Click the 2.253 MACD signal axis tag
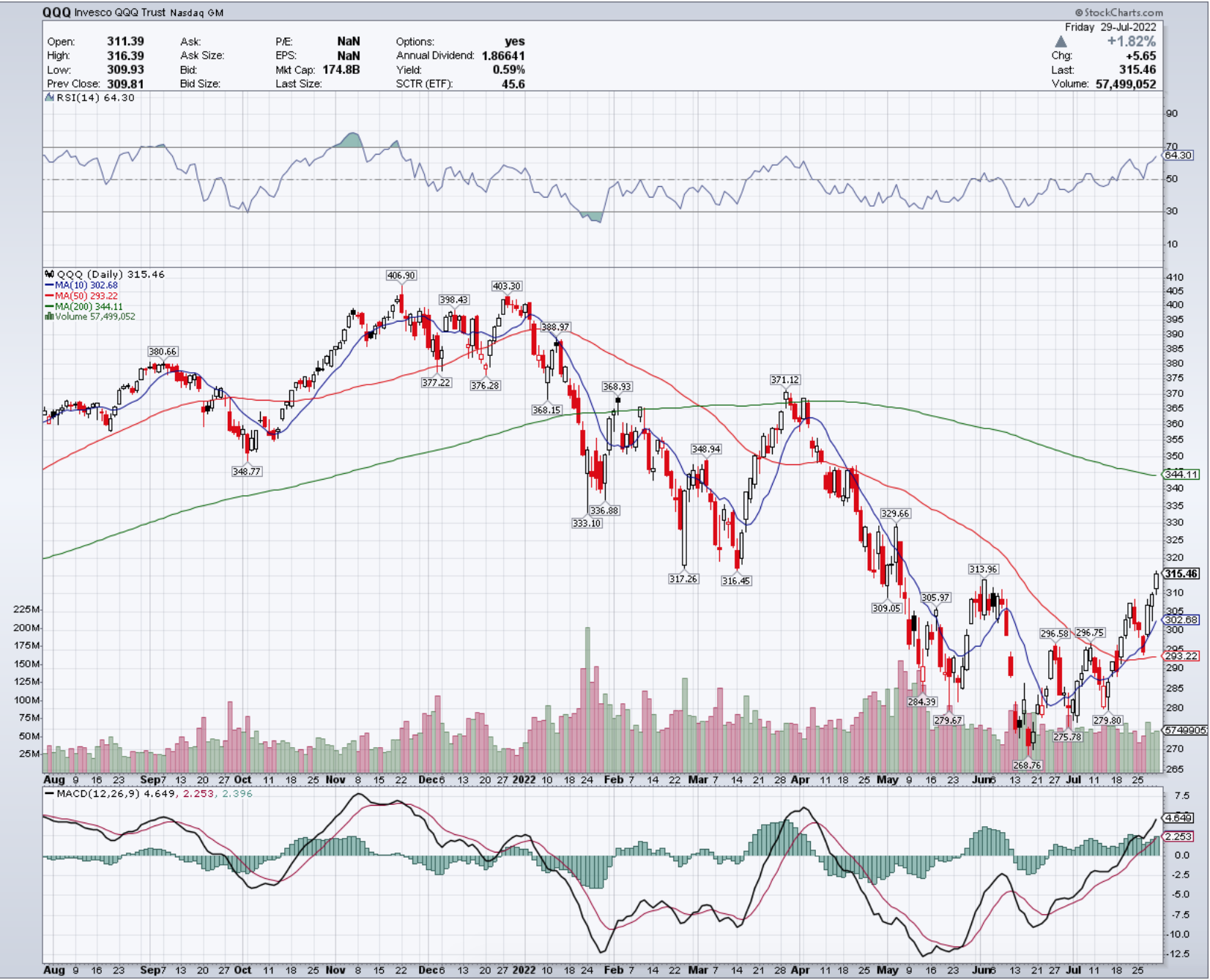Image resolution: width=1210 pixels, height=980 pixels. (1179, 836)
